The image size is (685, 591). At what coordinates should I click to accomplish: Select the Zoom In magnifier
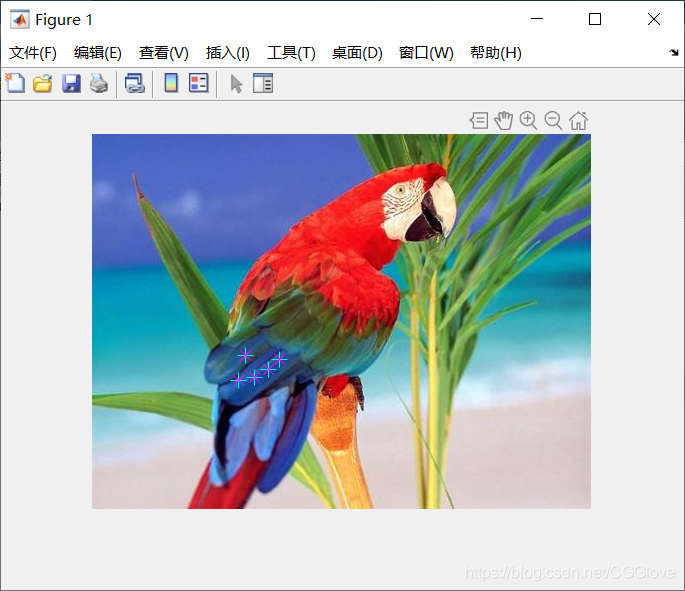tap(528, 121)
